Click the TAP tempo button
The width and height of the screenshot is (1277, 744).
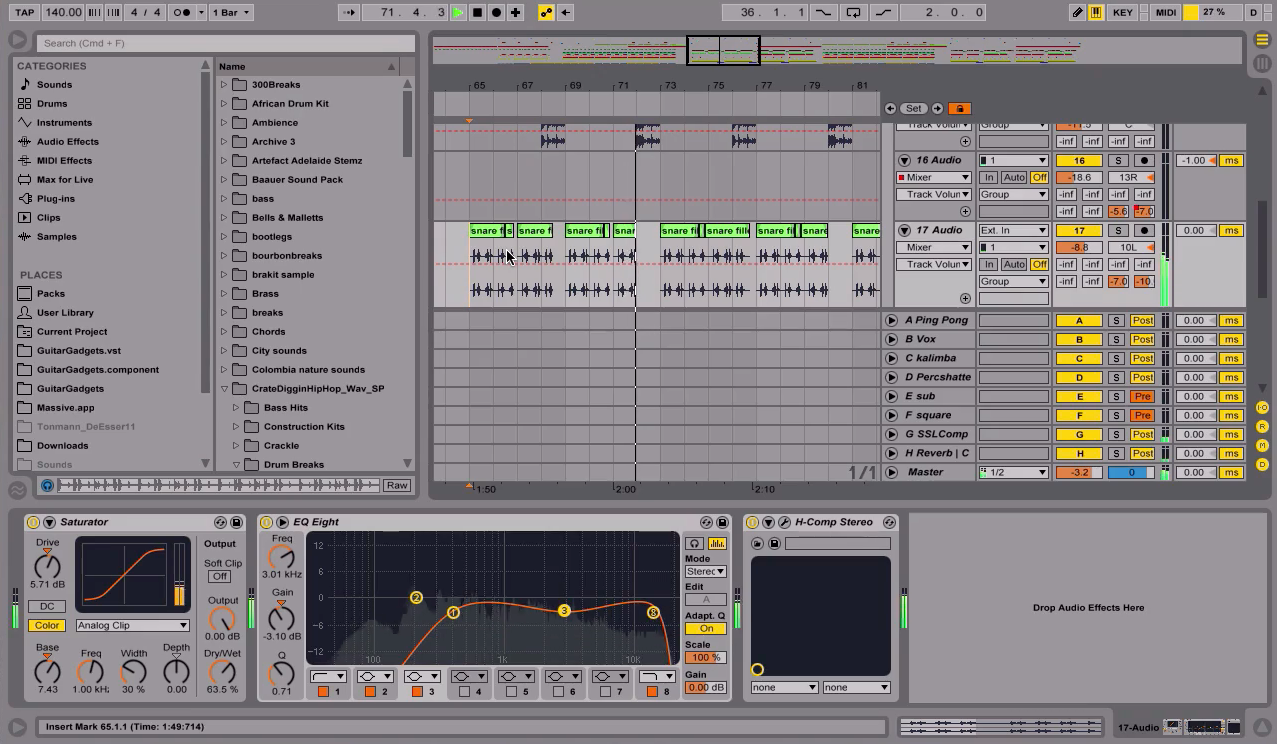24,12
